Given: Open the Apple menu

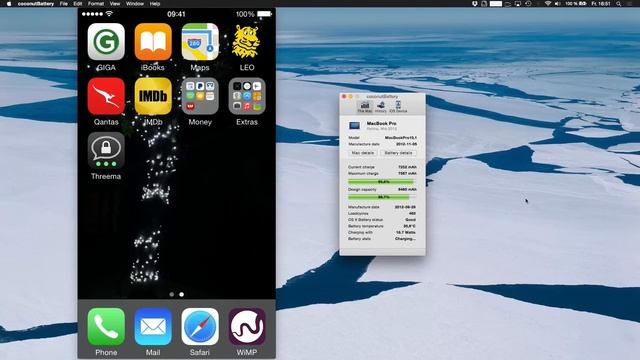Looking at the screenshot, I should 9,4.
